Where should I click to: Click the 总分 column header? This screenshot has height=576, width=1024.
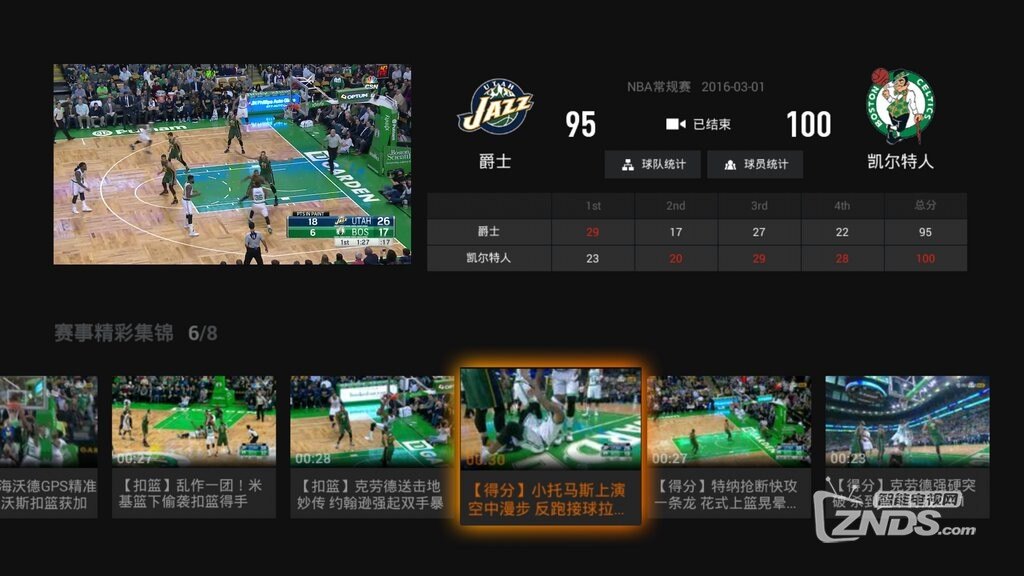click(x=925, y=205)
